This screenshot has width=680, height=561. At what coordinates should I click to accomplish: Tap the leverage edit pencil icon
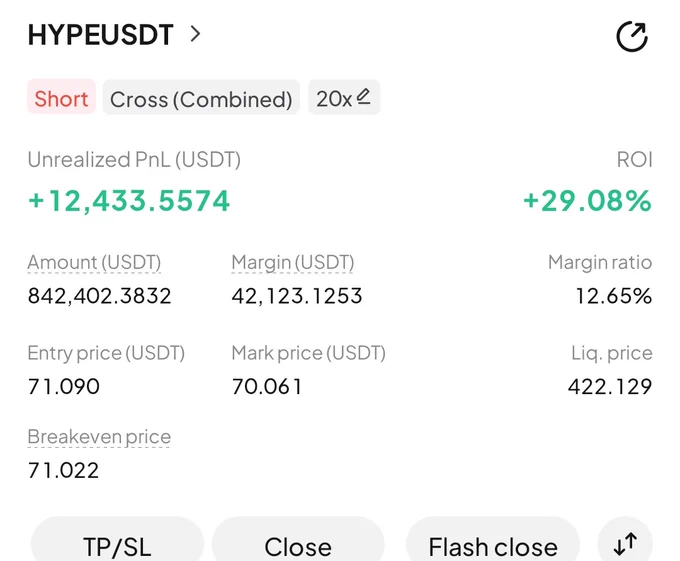point(363,97)
